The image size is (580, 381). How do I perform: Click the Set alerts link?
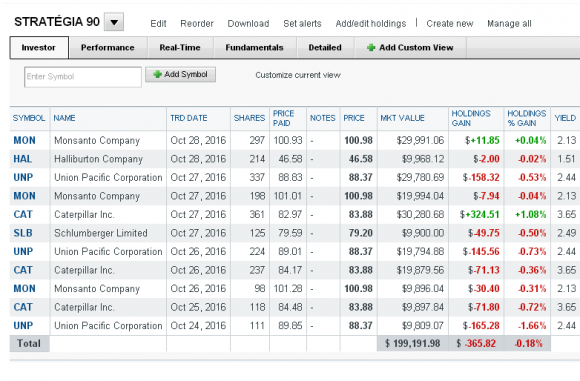pyautogui.click(x=302, y=24)
